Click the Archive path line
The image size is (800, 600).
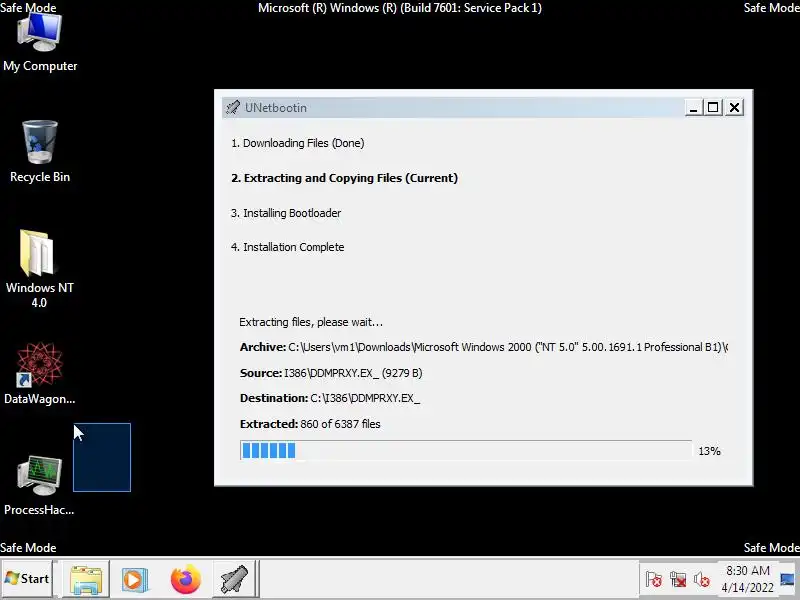[x=484, y=347]
